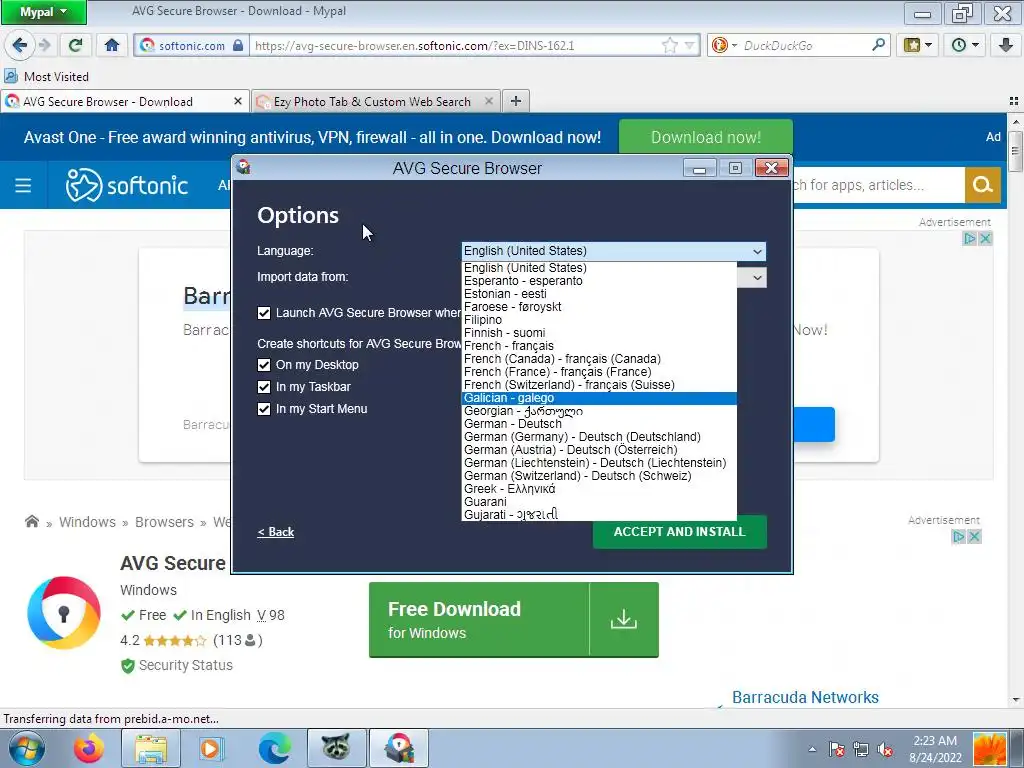The image size is (1024, 768).
Task: Close the Ezy Photo Tab tab
Action: [x=488, y=101]
